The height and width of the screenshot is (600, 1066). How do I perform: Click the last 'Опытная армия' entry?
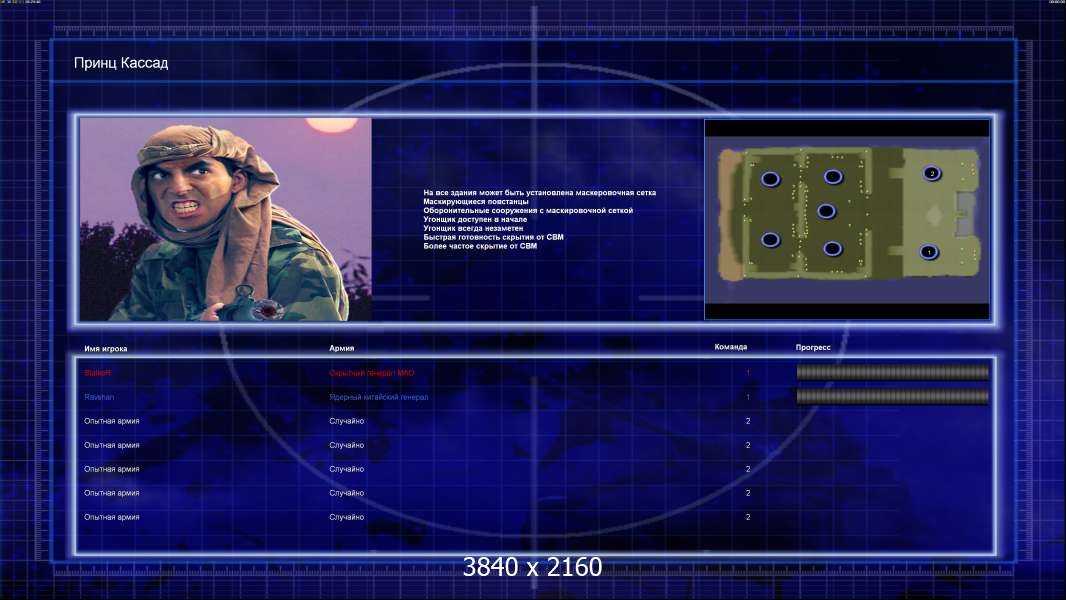pyautogui.click(x=111, y=517)
